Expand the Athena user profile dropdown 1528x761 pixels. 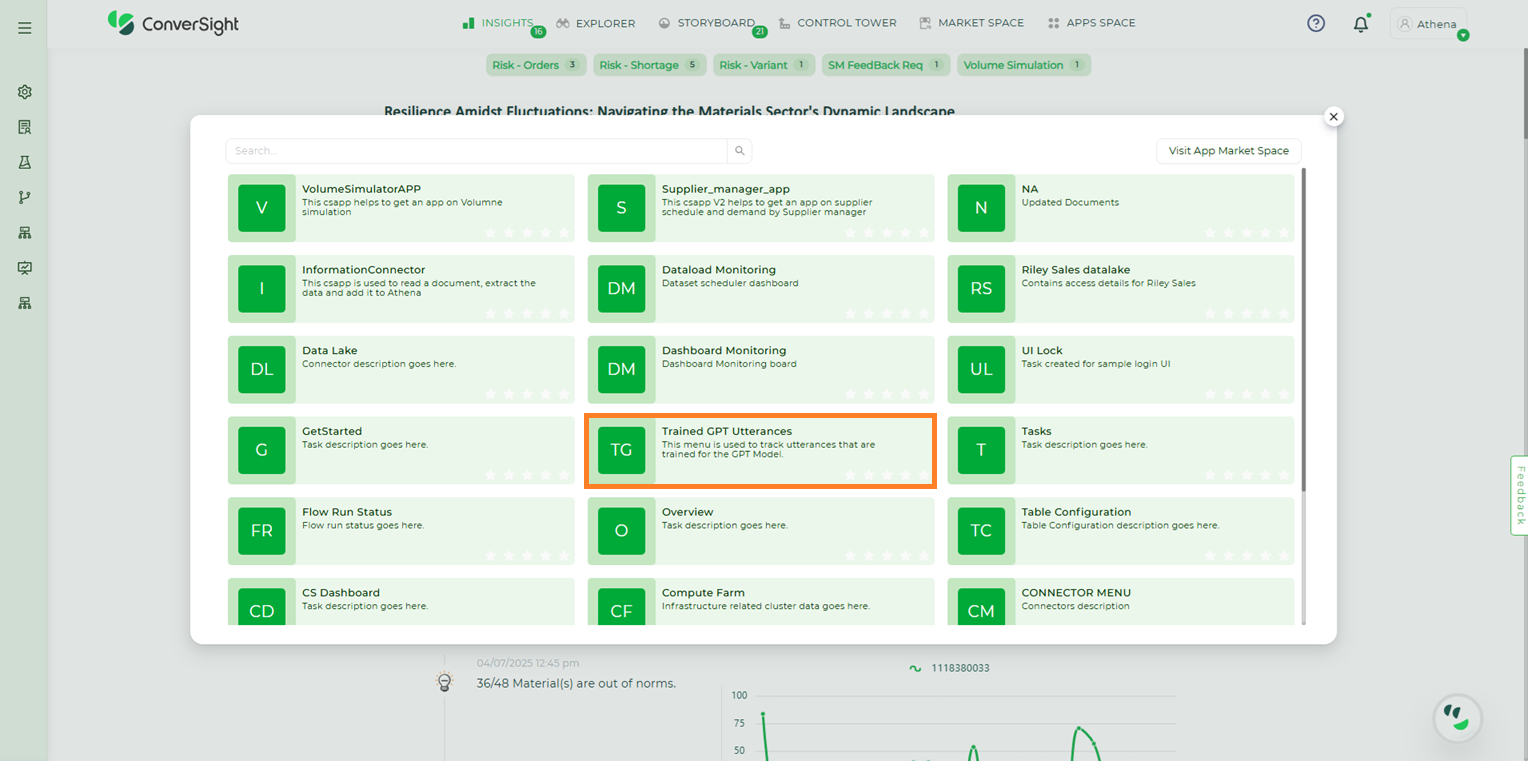[x=1428, y=24]
